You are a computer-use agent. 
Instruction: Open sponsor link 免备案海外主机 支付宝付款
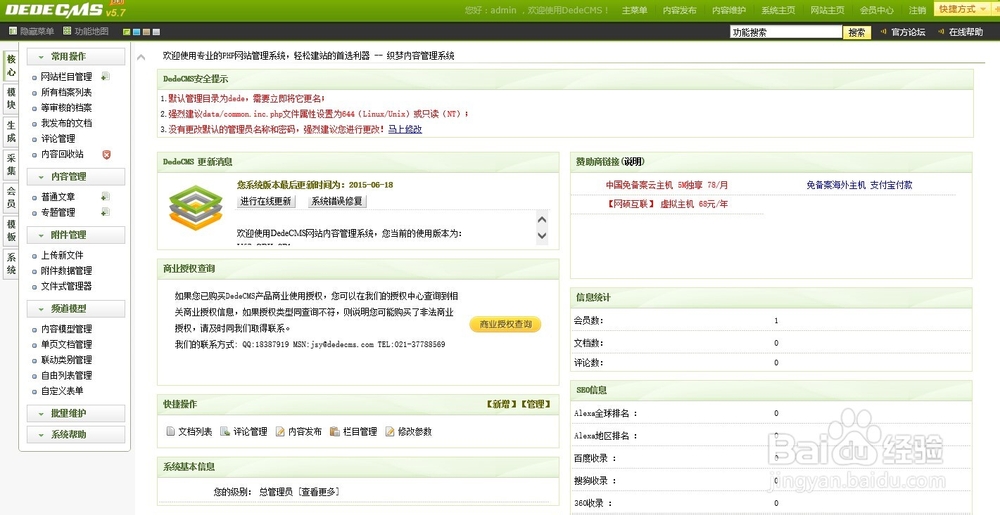[859, 185]
